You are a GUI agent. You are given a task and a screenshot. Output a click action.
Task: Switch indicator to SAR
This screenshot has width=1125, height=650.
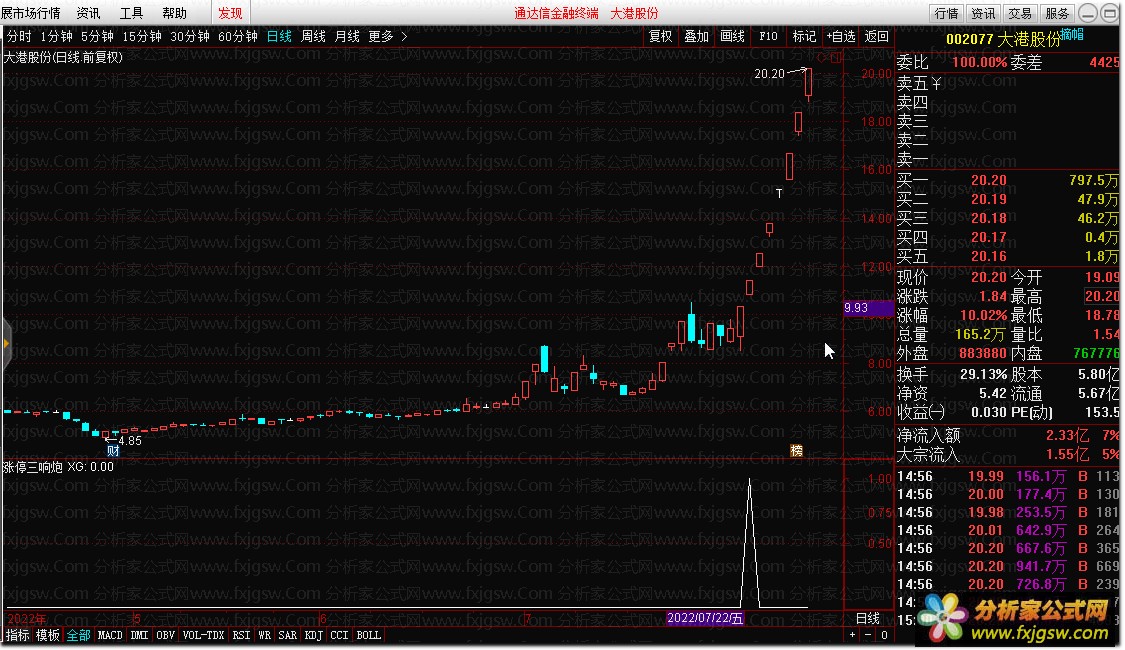(288, 636)
